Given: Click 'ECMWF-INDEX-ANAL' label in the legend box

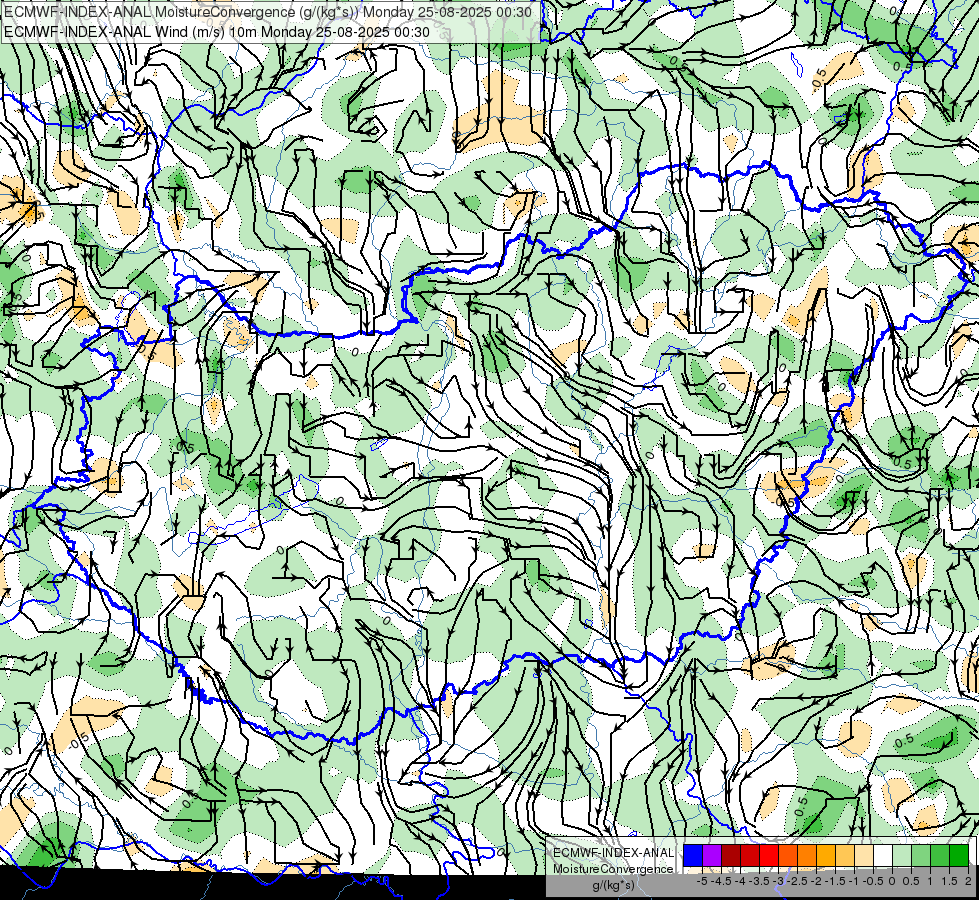Looking at the screenshot, I should 613,853.
